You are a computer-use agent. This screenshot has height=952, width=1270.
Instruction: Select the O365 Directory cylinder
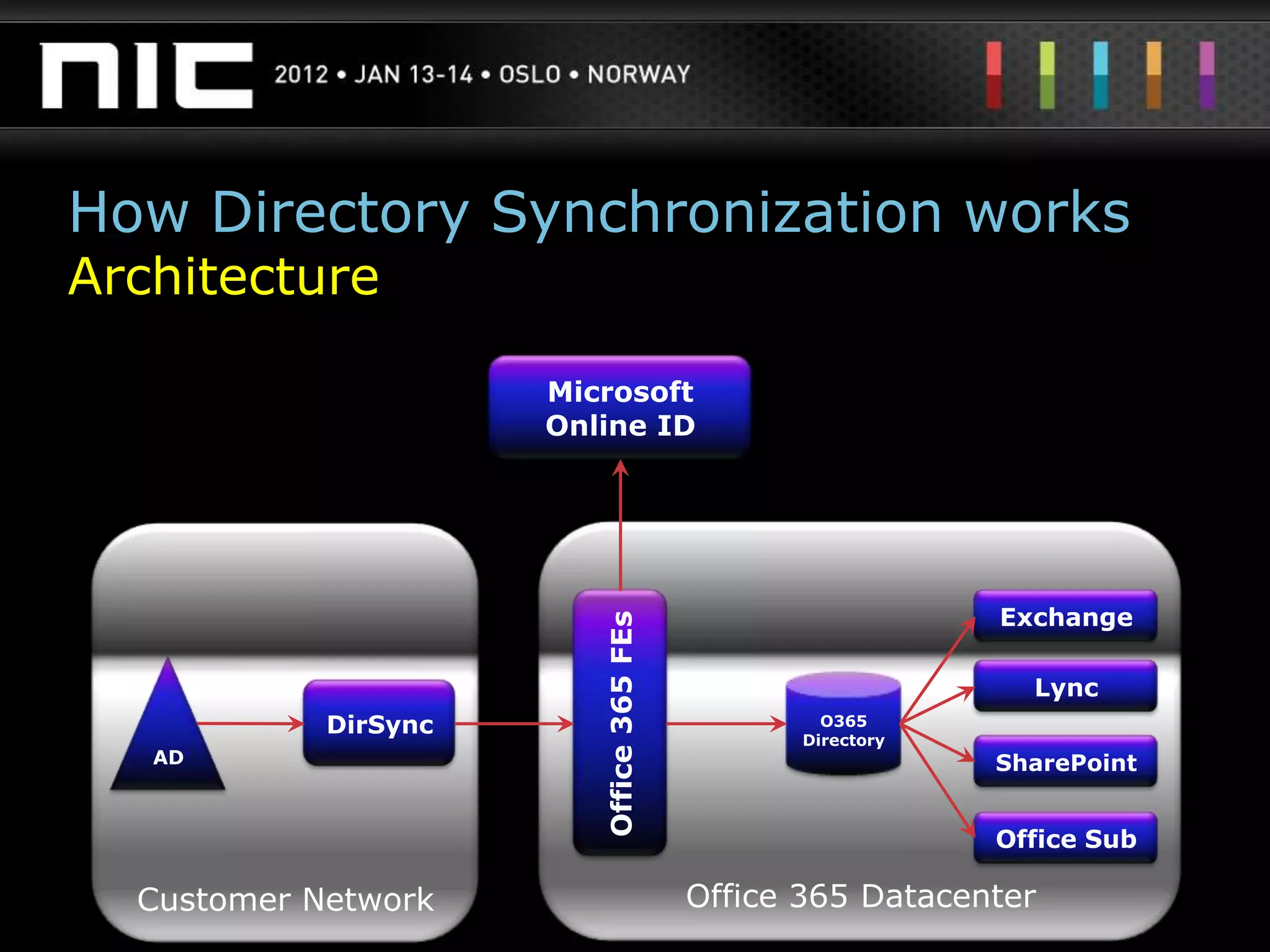[843, 723]
